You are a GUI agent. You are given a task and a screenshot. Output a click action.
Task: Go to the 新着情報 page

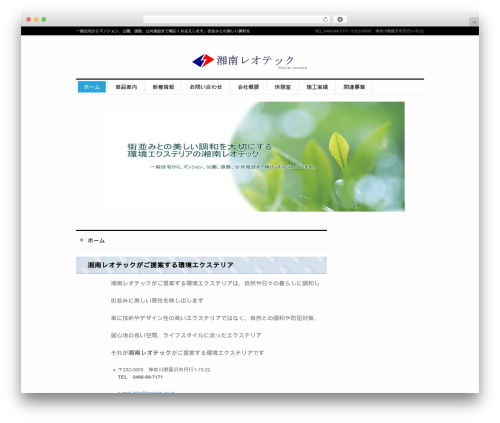pyautogui.click(x=163, y=87)
